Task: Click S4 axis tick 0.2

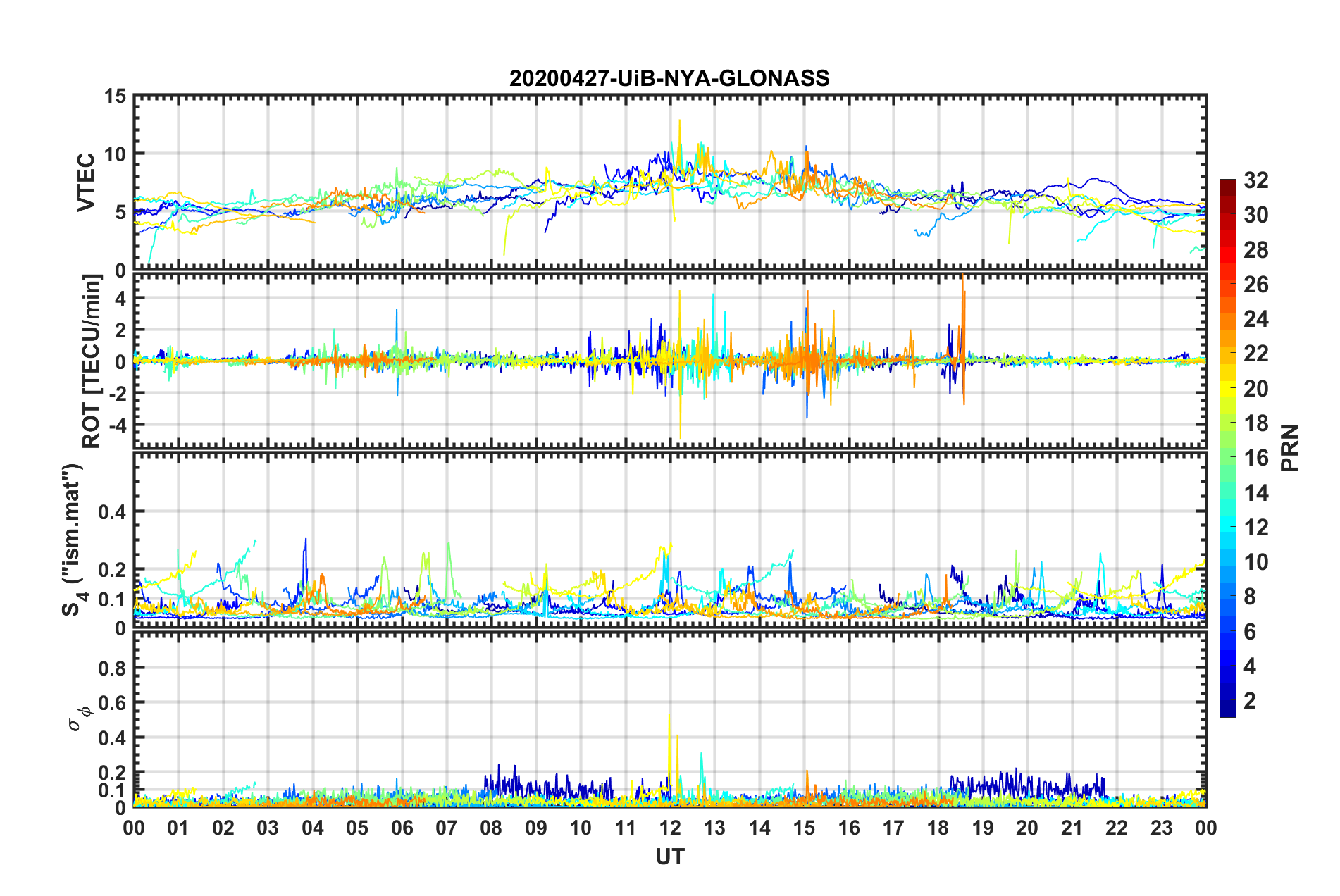Action: tap(113, 570)
